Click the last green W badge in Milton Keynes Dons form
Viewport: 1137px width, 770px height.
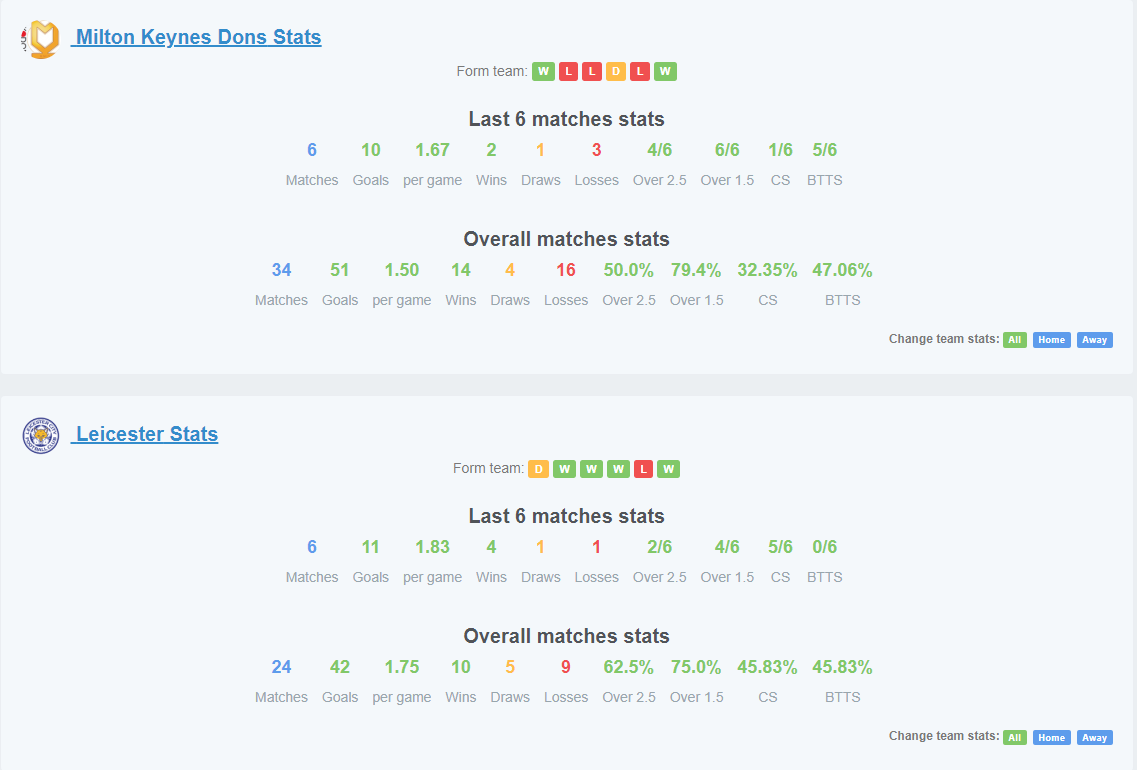pos(665,71)
